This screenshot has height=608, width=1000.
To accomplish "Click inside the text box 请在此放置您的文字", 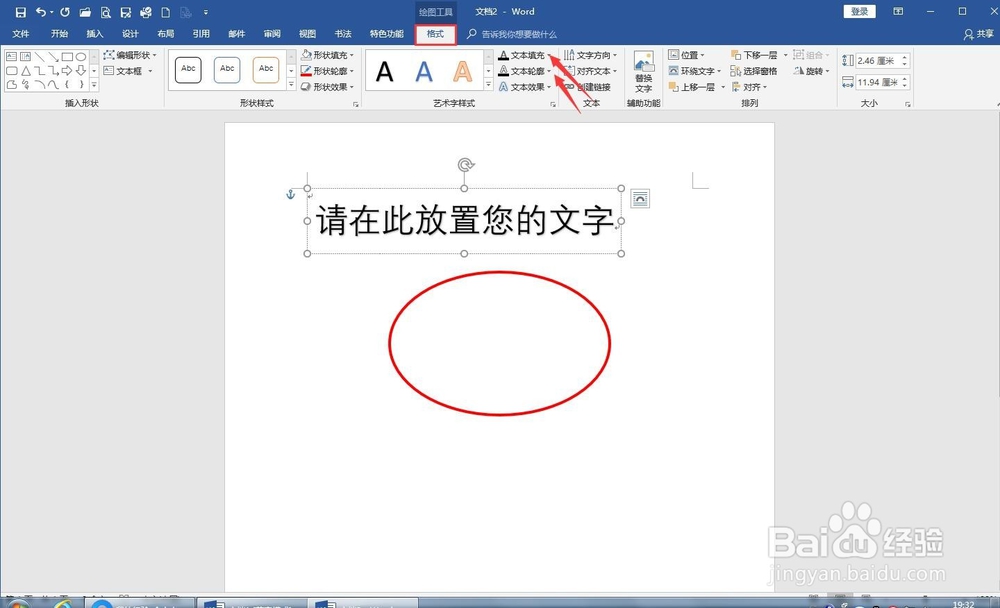I will click(462, 222).
